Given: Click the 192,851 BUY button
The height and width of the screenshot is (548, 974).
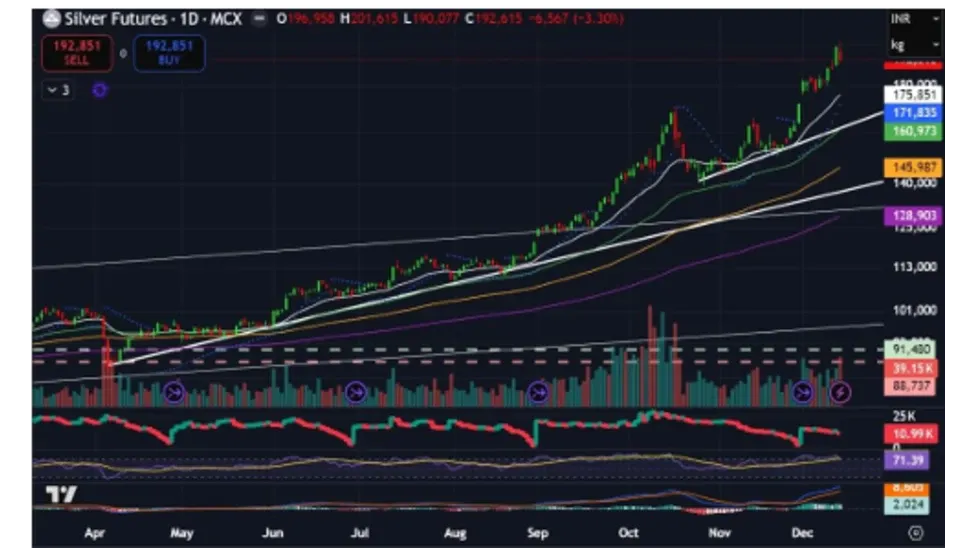Looking at the screenshot, I should tap(169, 53).
